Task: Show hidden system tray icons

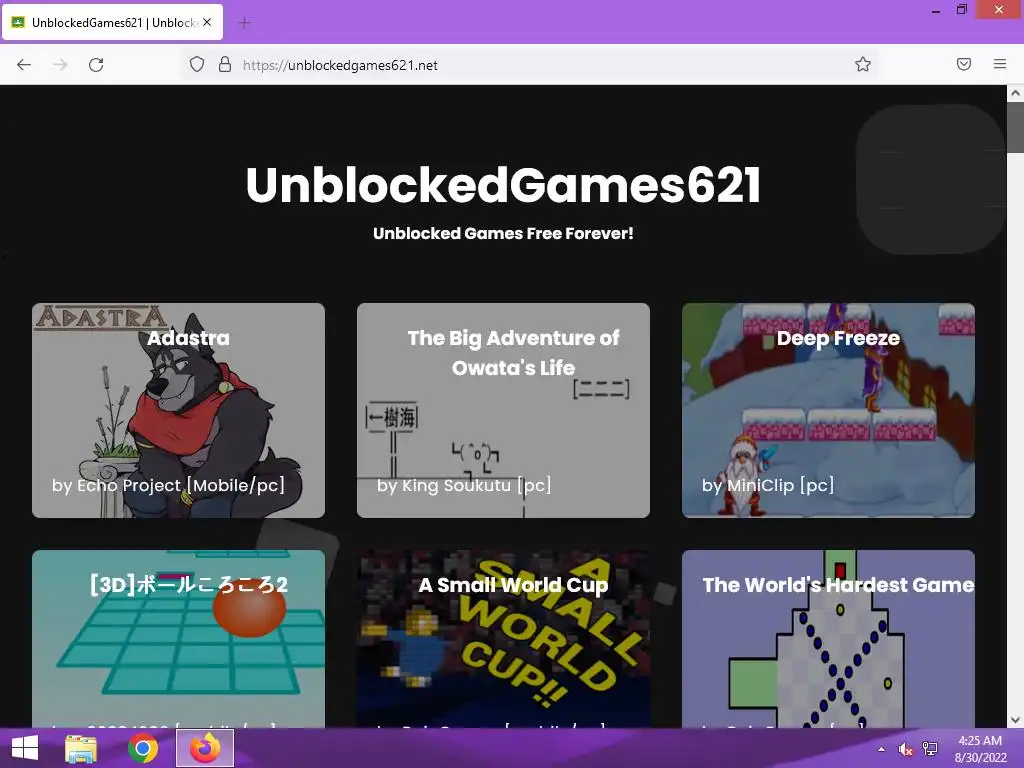Action: coord(881,749)
